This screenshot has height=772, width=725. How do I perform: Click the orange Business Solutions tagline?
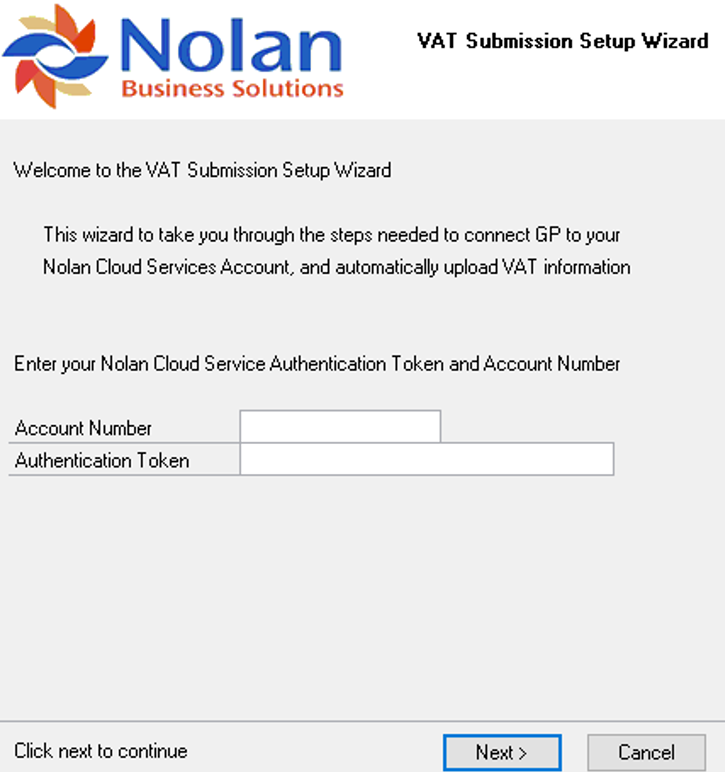pos(232,89)
